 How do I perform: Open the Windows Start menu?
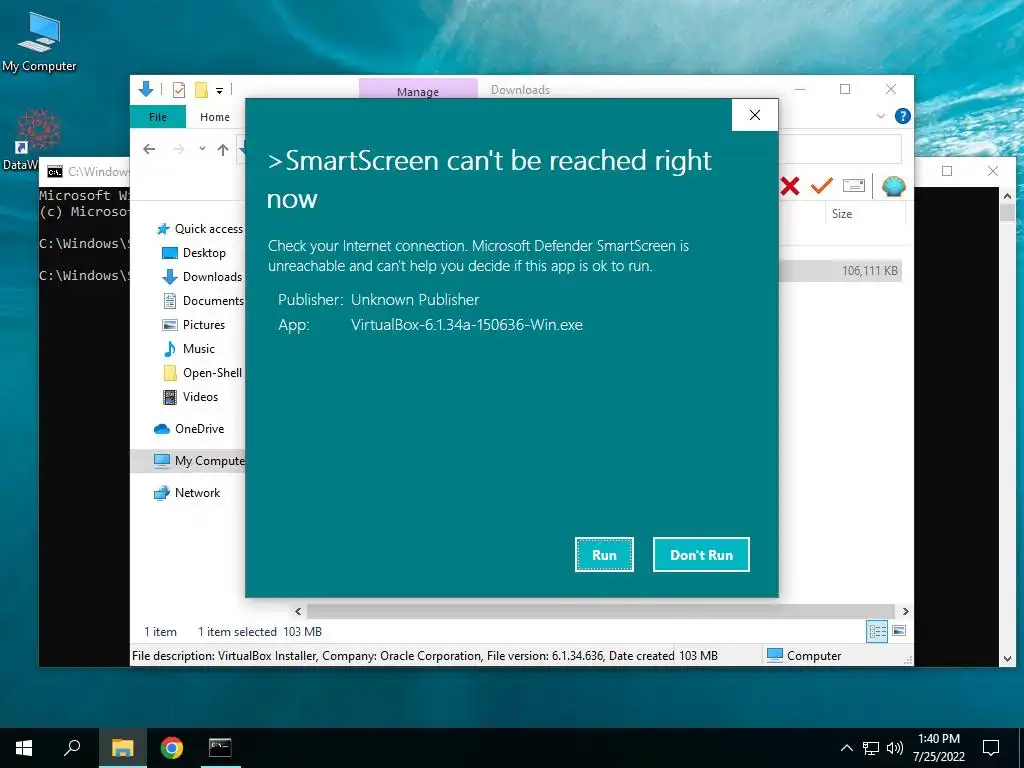(24, 748)
